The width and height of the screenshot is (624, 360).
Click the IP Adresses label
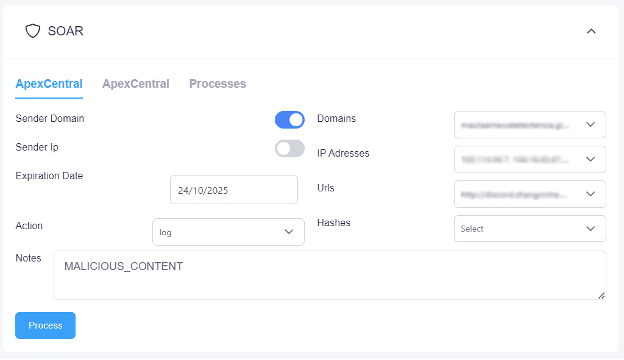343,153
